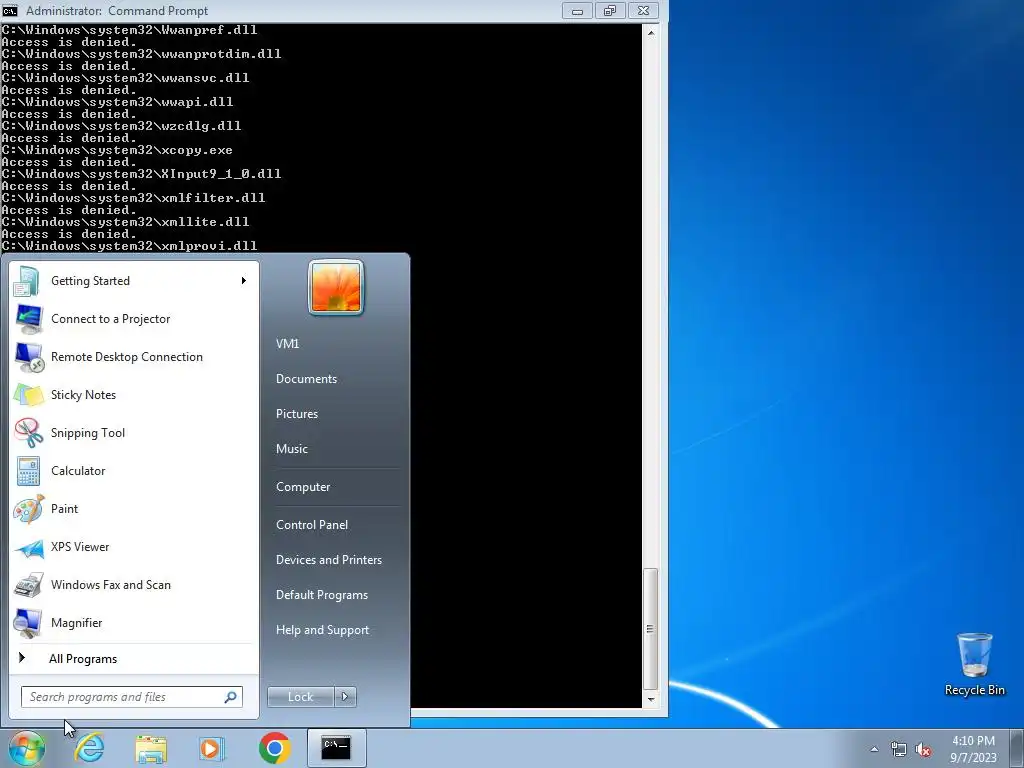
Task: Launch Windows Media Player from taskbar
Action: tap(212, 748)
